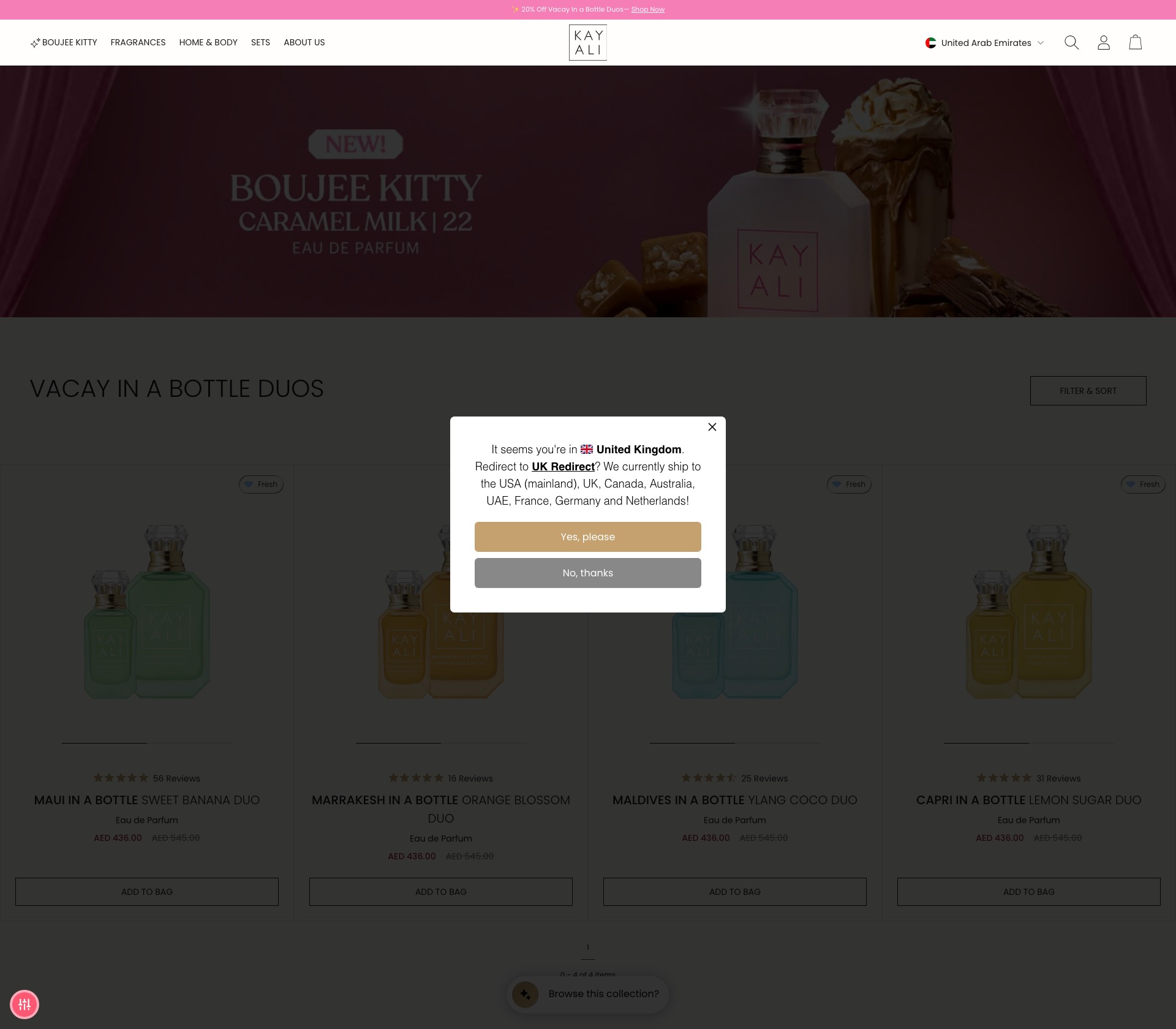Add Maldives Ylang Coco Duo to bag
Viewport: 1176px width, 1029px height.
click(735, 892)
